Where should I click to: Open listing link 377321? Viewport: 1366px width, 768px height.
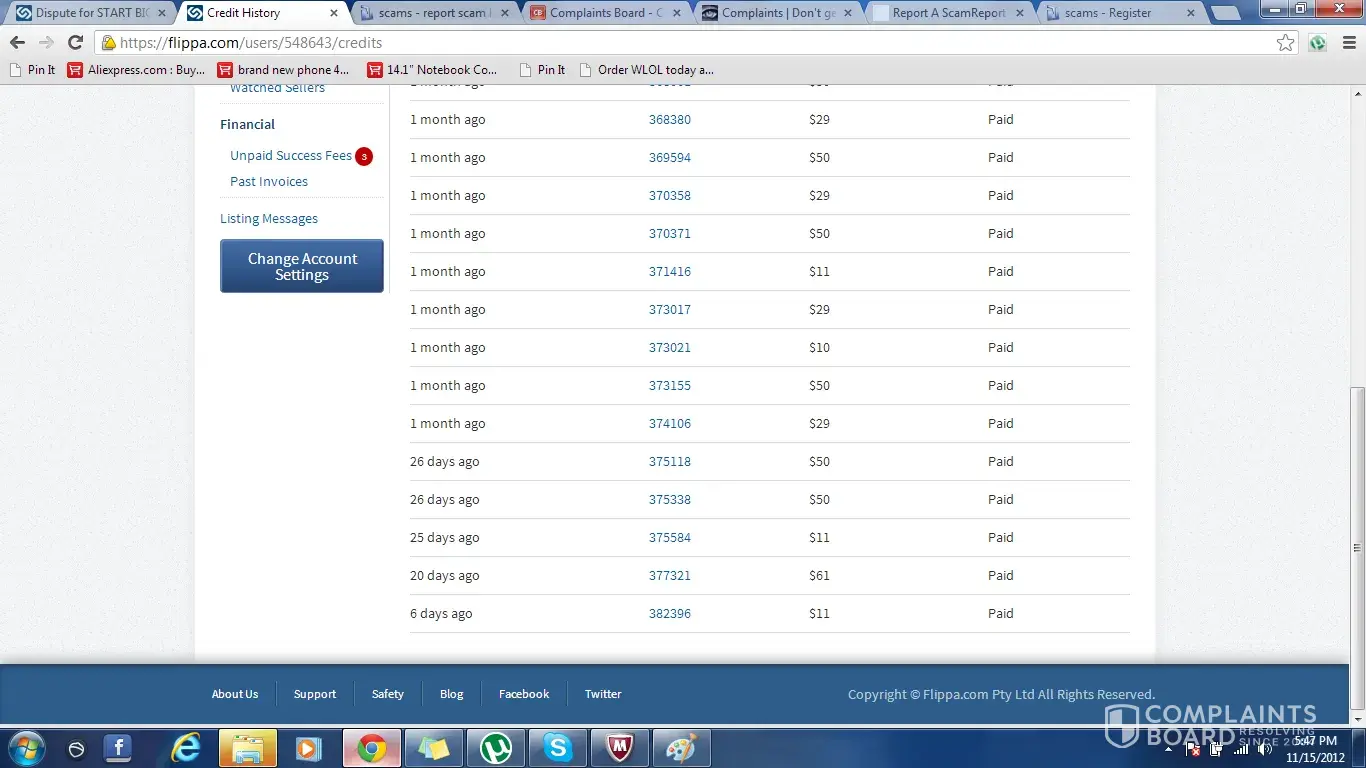tap(670, 576)
